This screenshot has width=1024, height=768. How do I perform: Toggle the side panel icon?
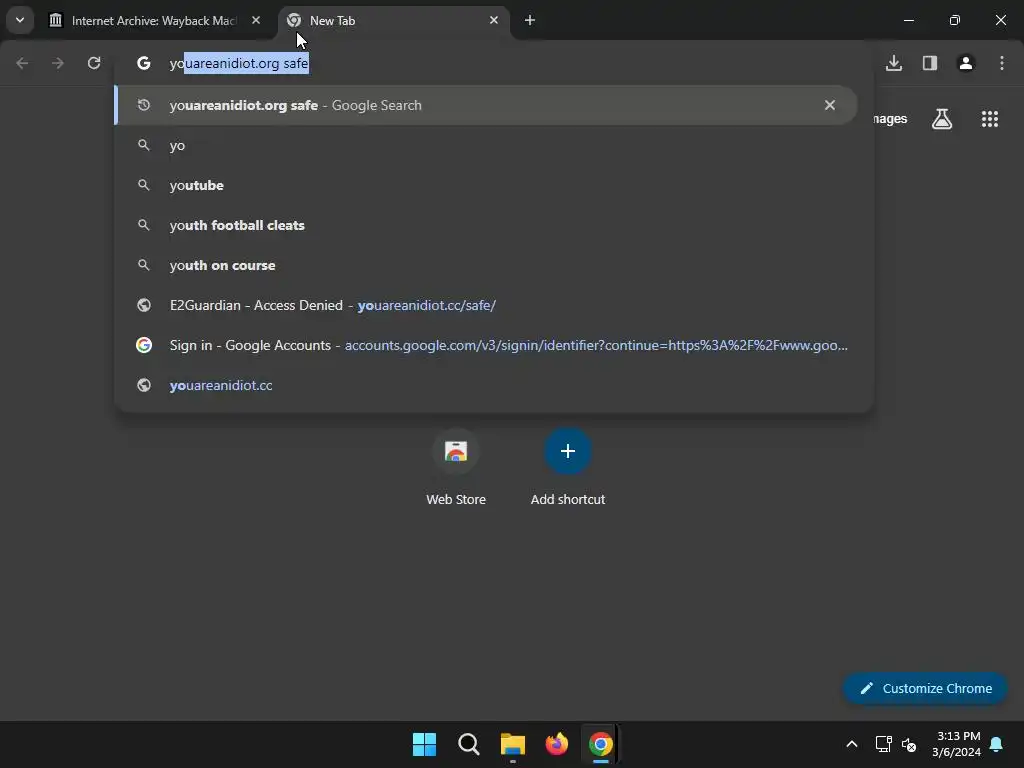[x=930, y=63]
